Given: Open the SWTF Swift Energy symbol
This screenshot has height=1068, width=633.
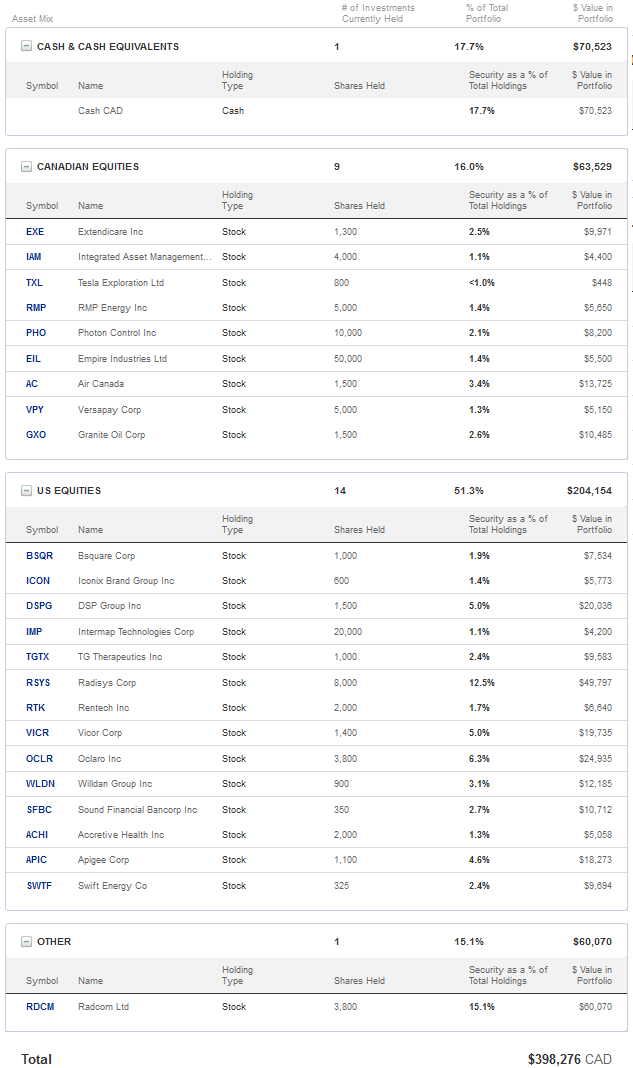Looking at the screenshot, I should click(39, 886).
